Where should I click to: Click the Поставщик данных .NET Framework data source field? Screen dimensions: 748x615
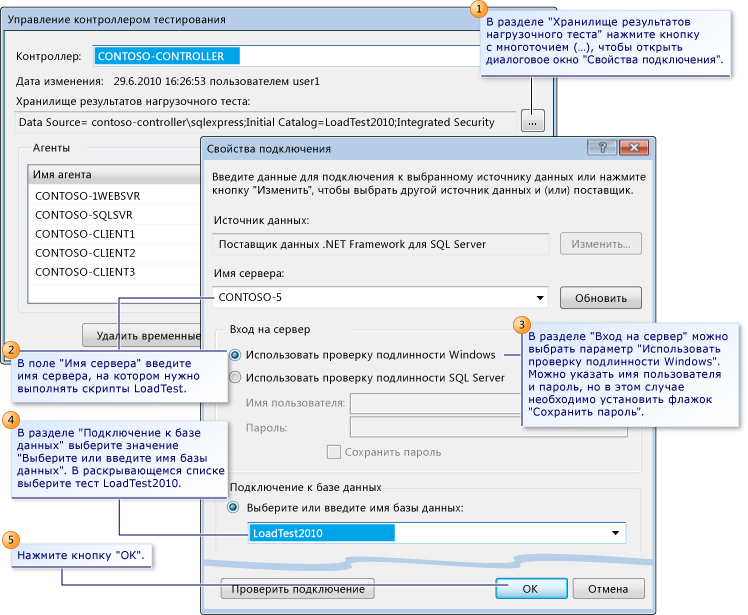coord(381,244)
